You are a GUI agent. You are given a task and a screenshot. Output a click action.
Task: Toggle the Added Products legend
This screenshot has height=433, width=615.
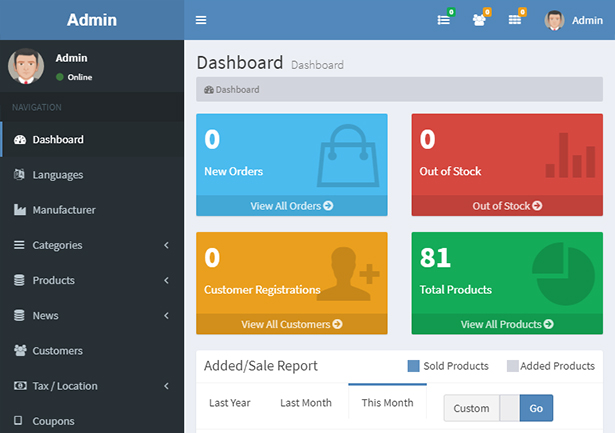550,366
